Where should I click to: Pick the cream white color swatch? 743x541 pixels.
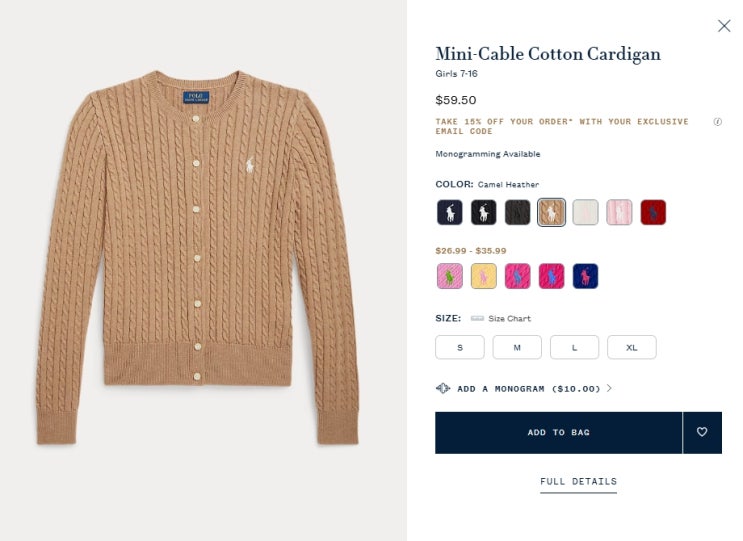pyautogui.click(x=585, y=212)
